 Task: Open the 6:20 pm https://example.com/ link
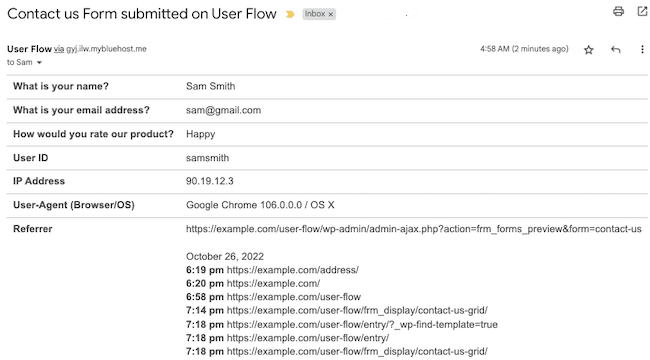point(273,284)
